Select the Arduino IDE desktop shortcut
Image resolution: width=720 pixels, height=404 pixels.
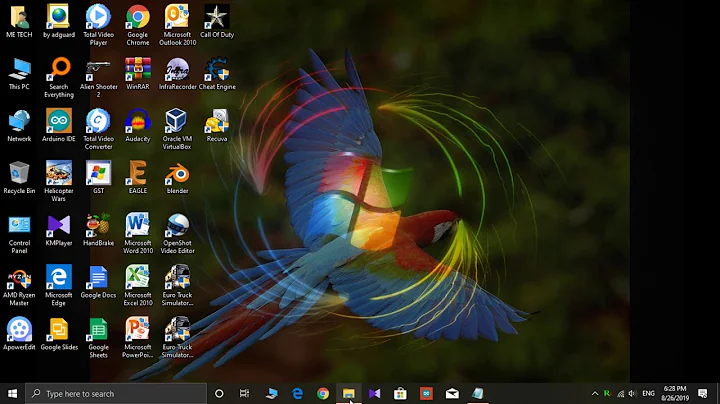(x=59, y=126)
